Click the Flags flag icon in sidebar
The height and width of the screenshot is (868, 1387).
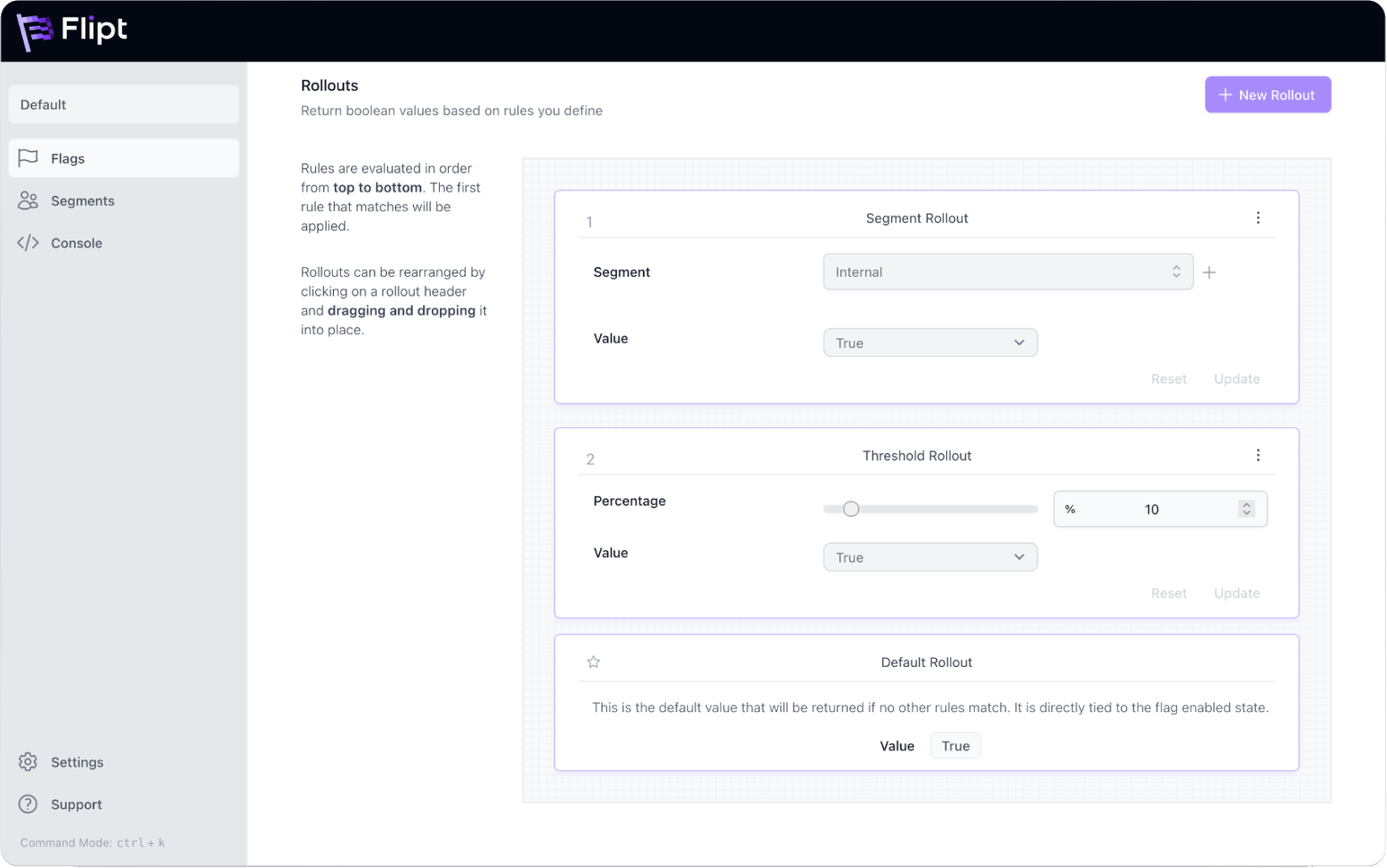point(28,158)
